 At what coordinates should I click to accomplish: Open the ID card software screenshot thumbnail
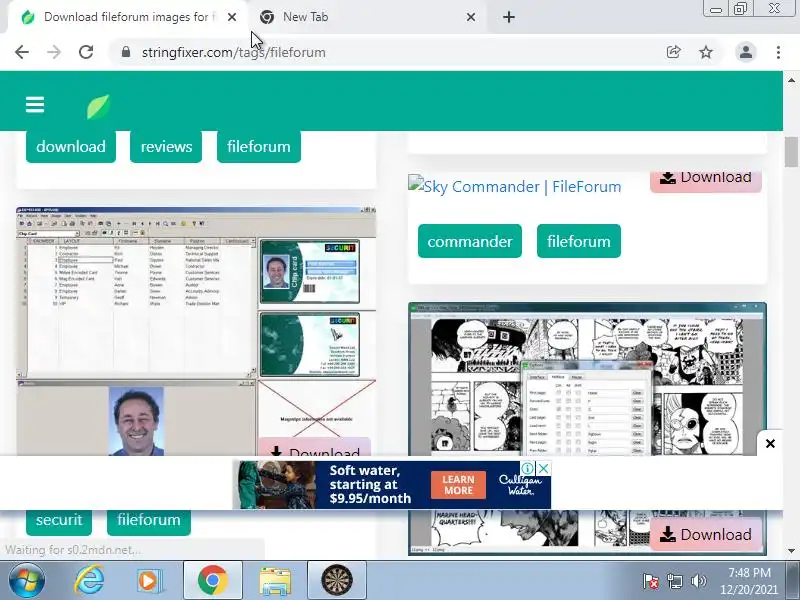coord(196,331)
